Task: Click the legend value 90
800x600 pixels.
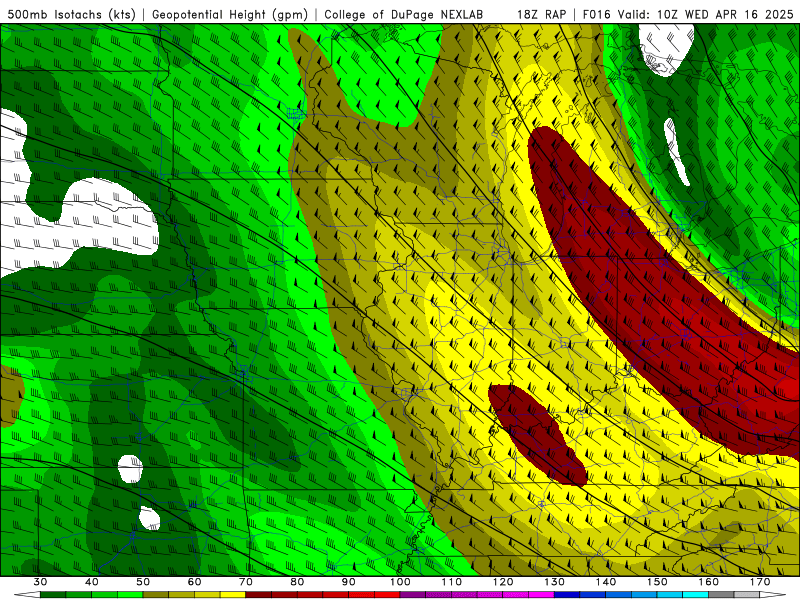Action: pyautogui.click(x=349, y=582)
